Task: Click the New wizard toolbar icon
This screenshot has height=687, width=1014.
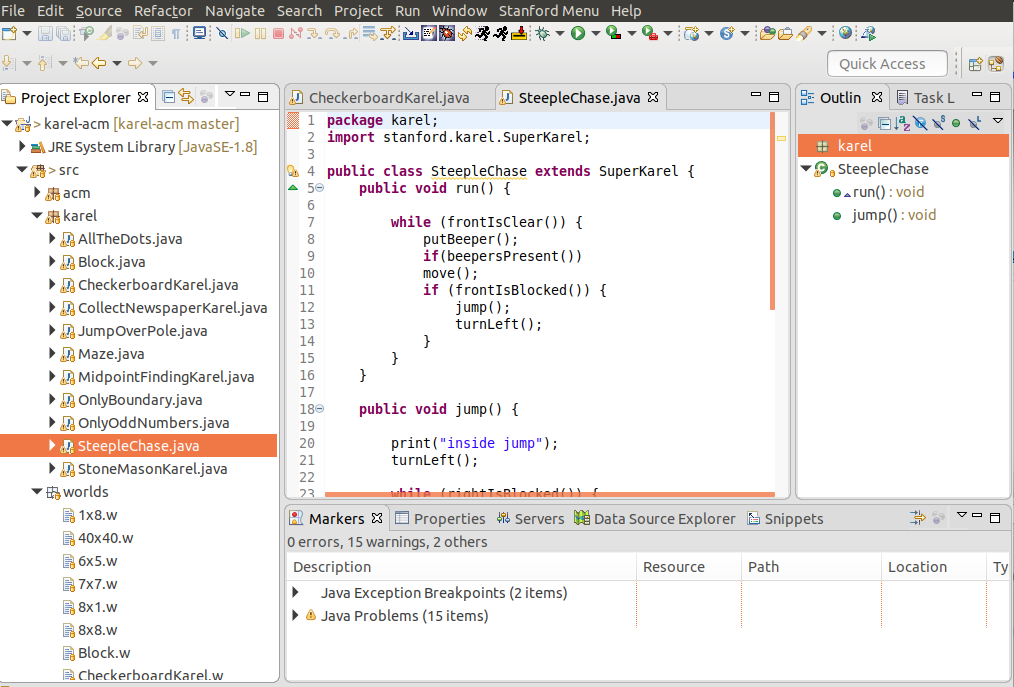Action: coord(9,33)
